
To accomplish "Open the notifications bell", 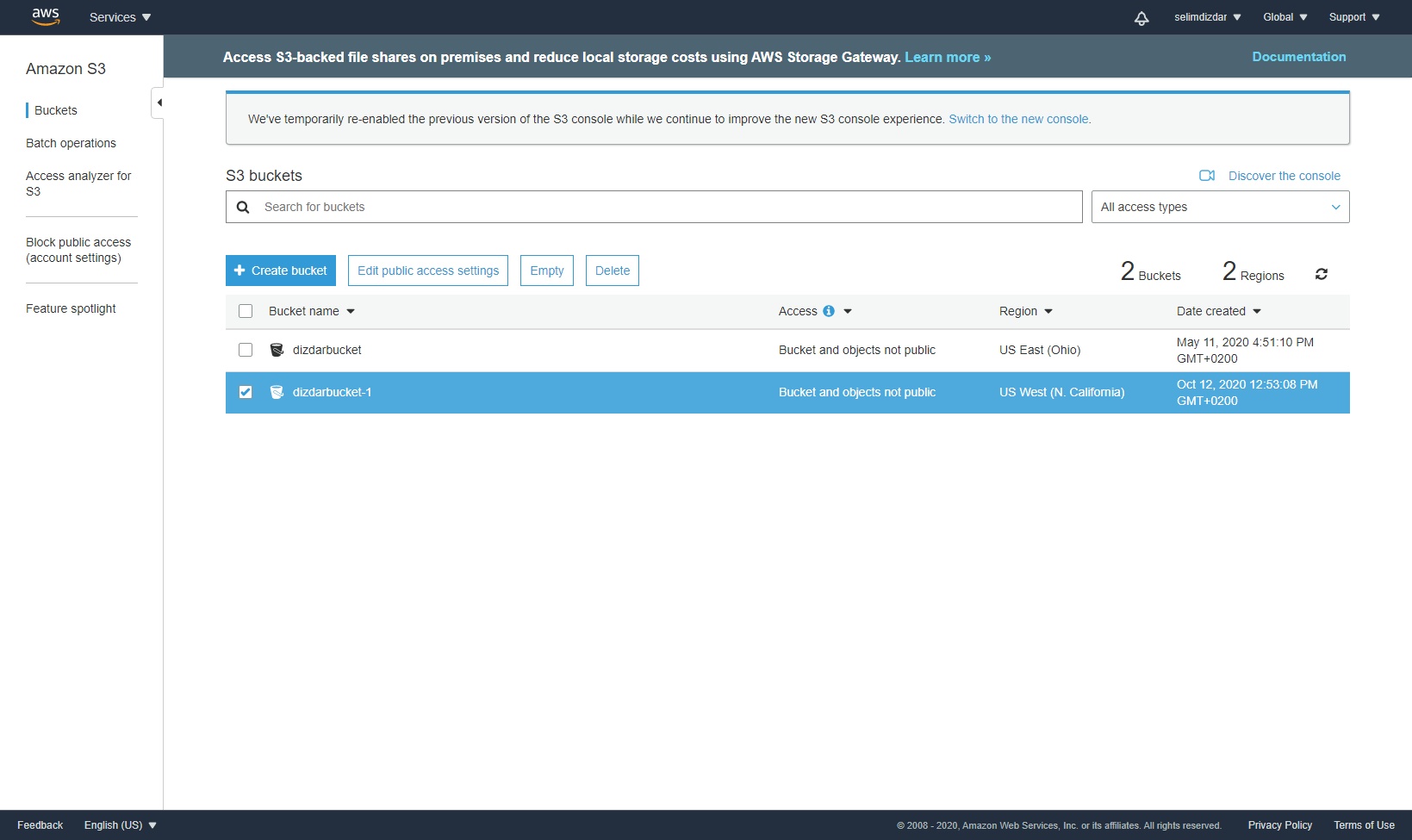I will click(x=1141, y=18).
